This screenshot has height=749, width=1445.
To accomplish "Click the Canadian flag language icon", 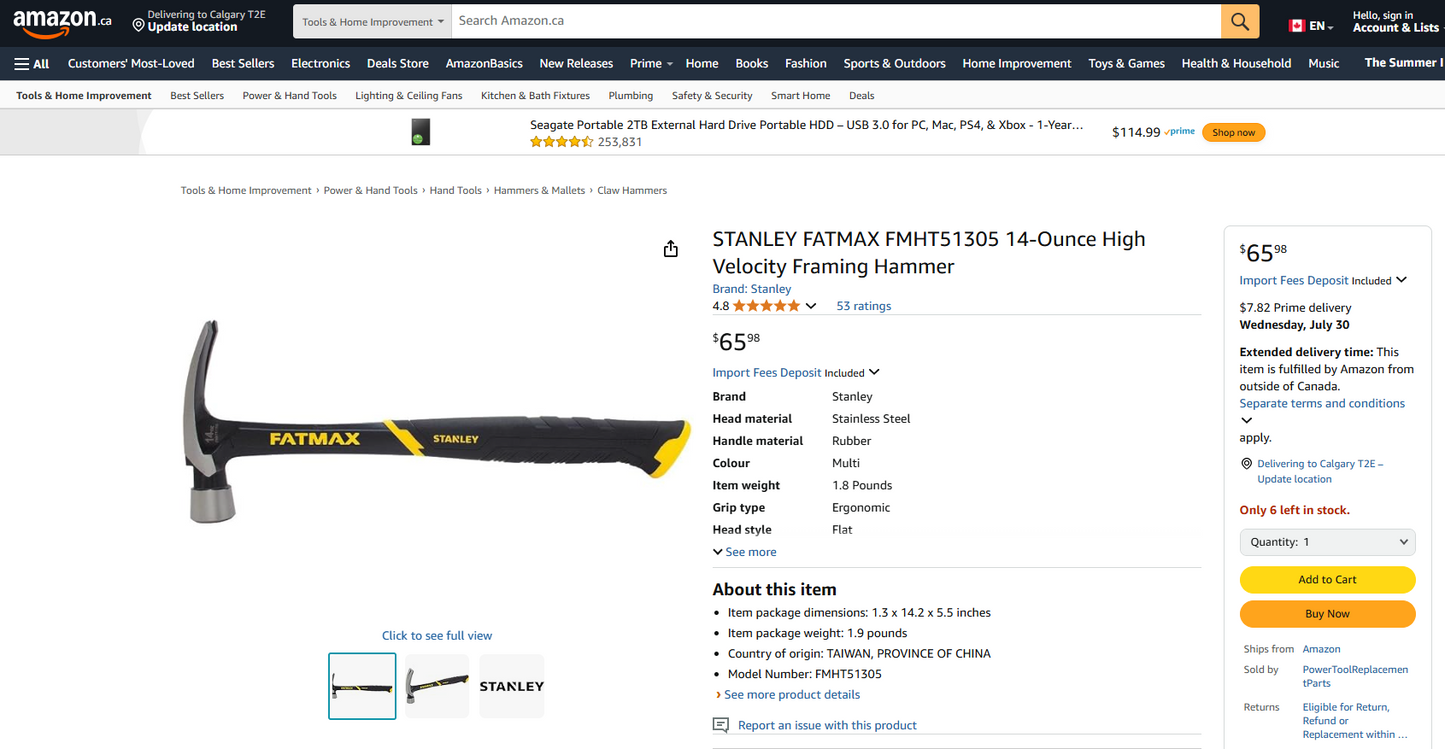I will [1297, 26].
